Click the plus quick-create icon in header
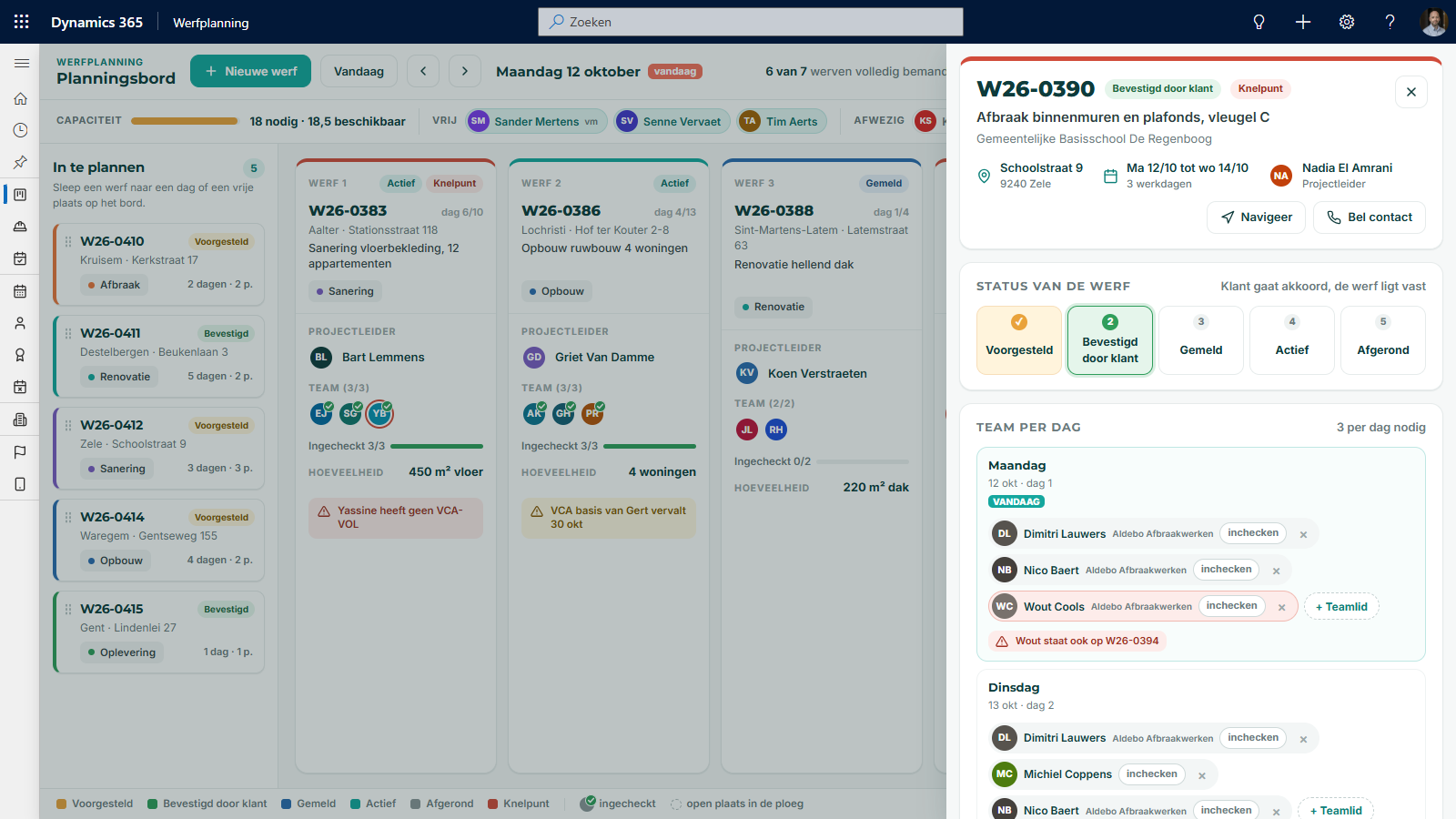This screenshot has width=1456, height=819. point(1303,22)
